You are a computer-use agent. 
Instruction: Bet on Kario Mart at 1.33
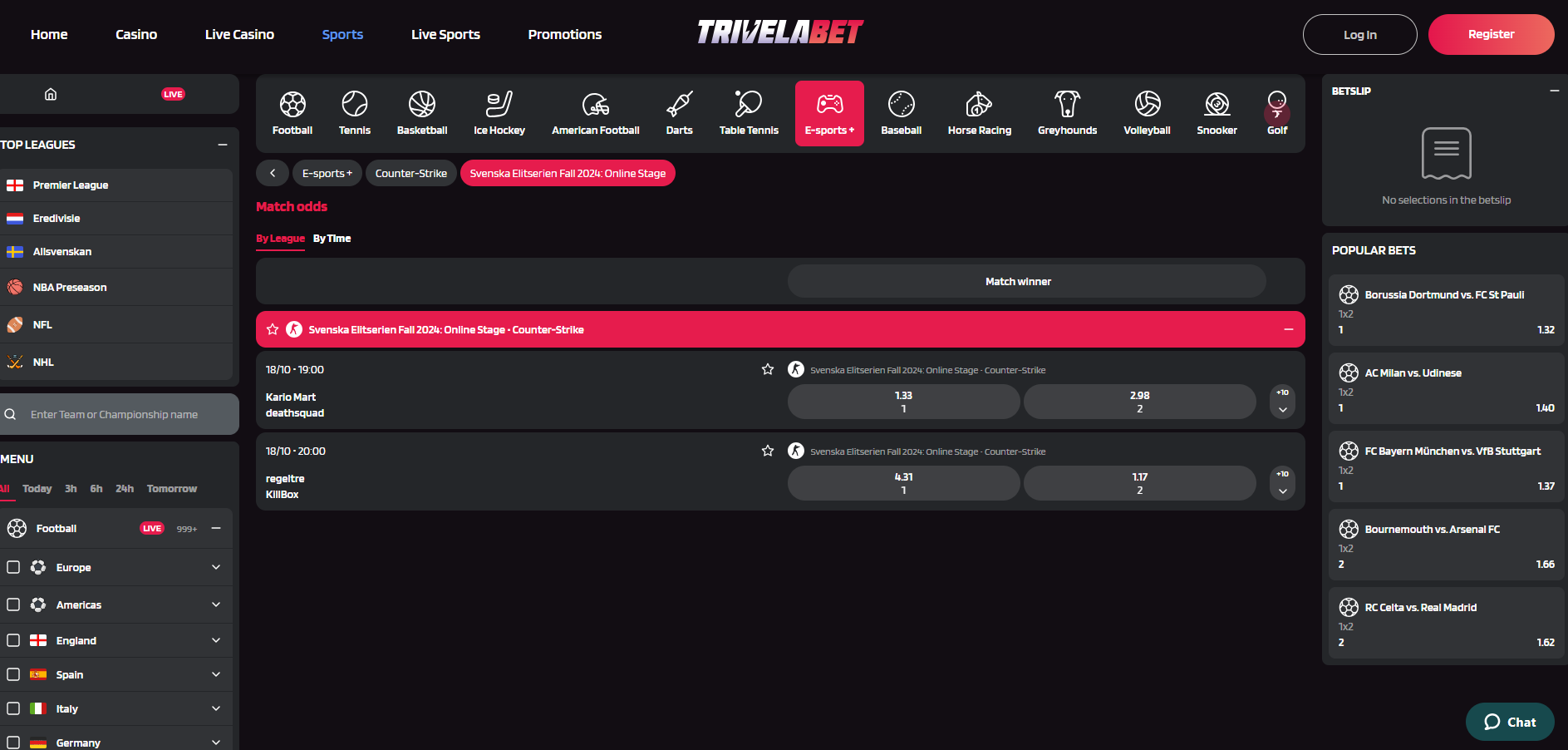pyautogui.click(x=903, y=402)
